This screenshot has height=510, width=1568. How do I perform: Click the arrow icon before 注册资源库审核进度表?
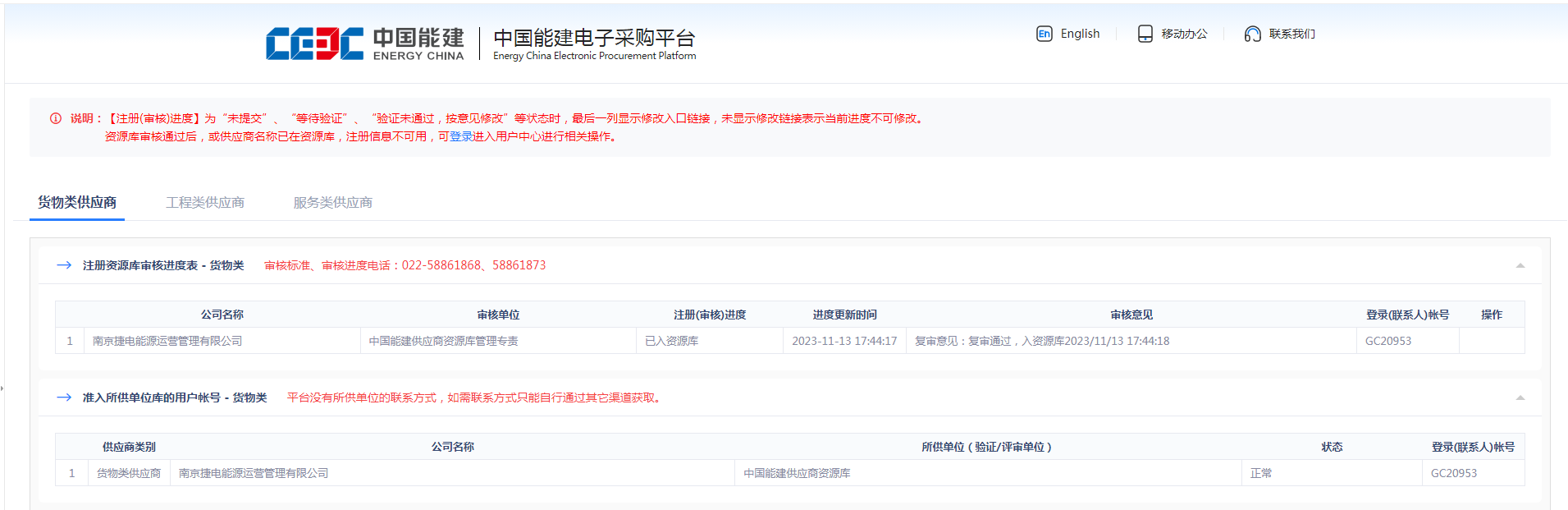click(x=64, y=265)
